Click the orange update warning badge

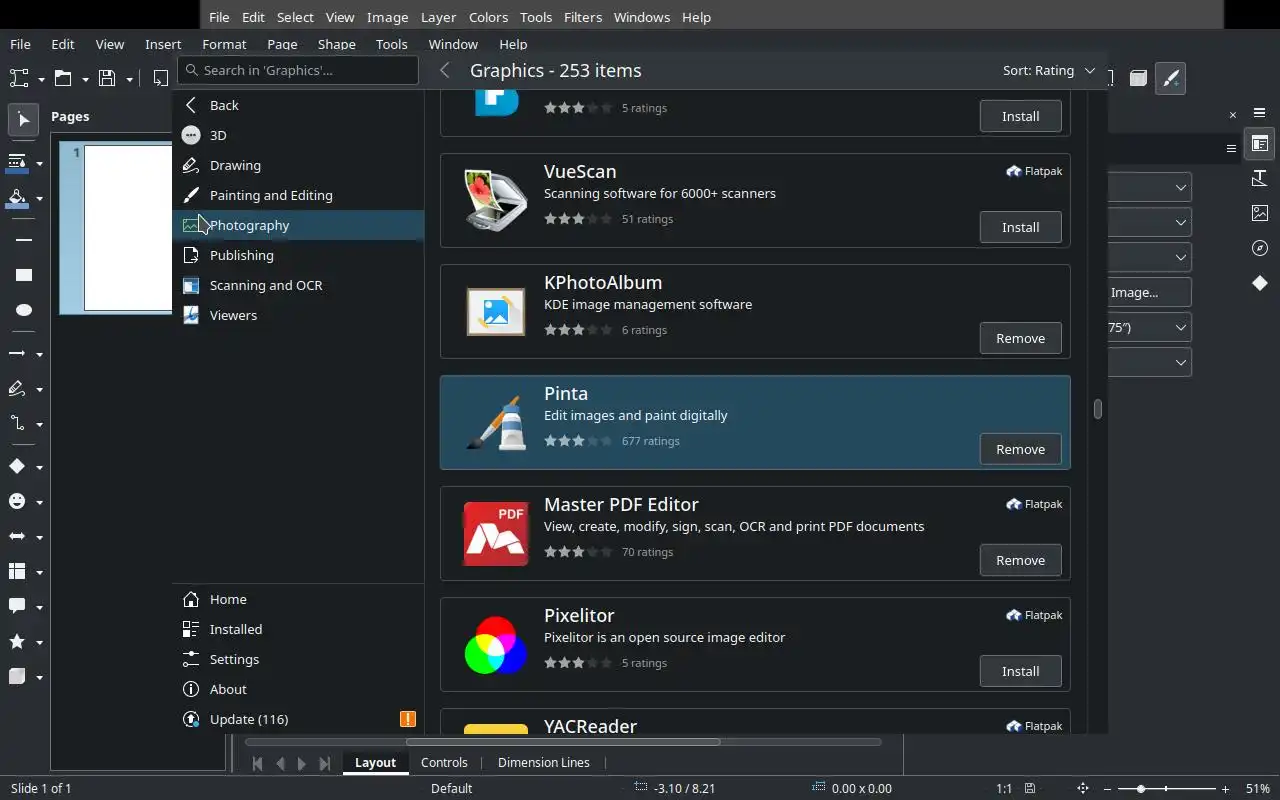[x=408, y=719]
